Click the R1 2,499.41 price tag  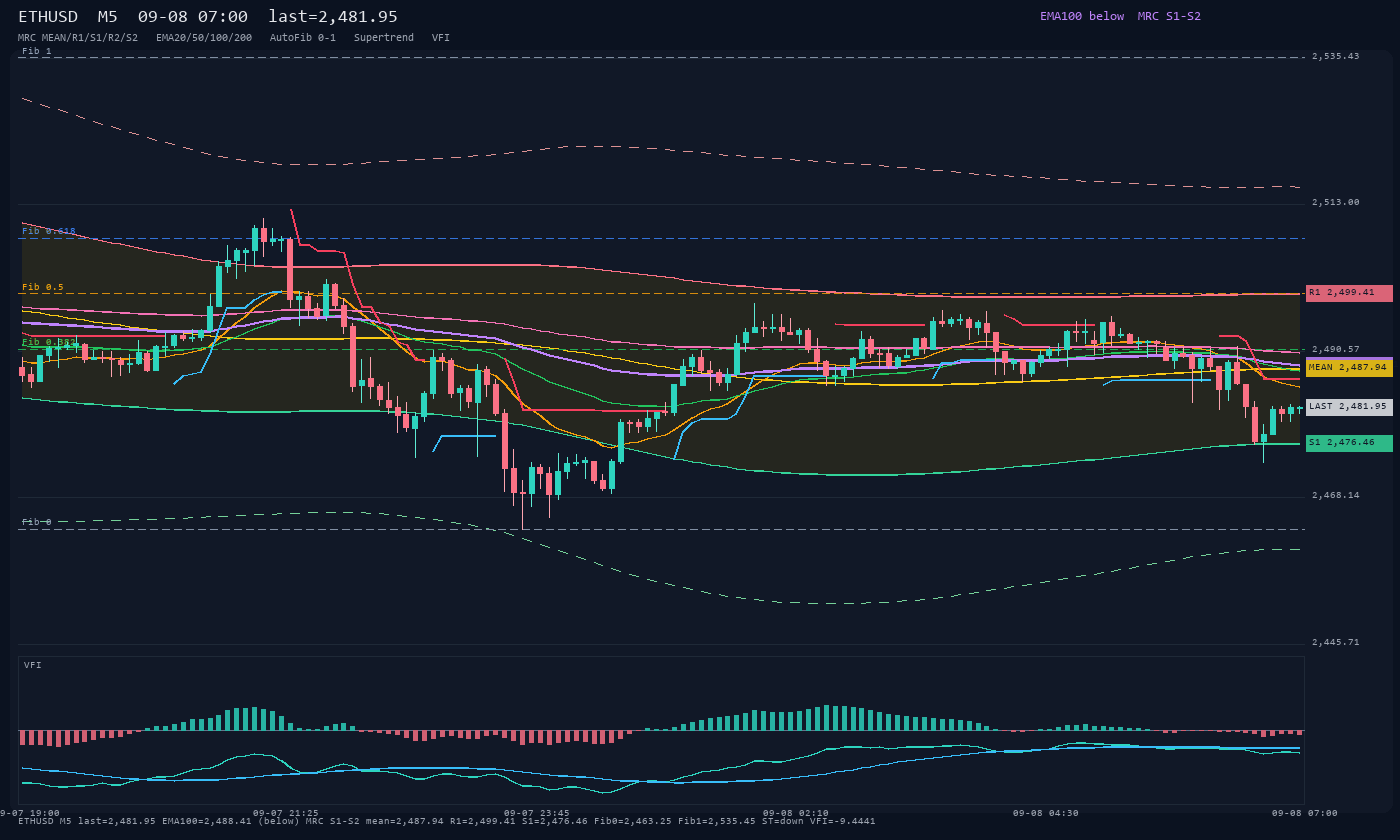(1349, 293)
